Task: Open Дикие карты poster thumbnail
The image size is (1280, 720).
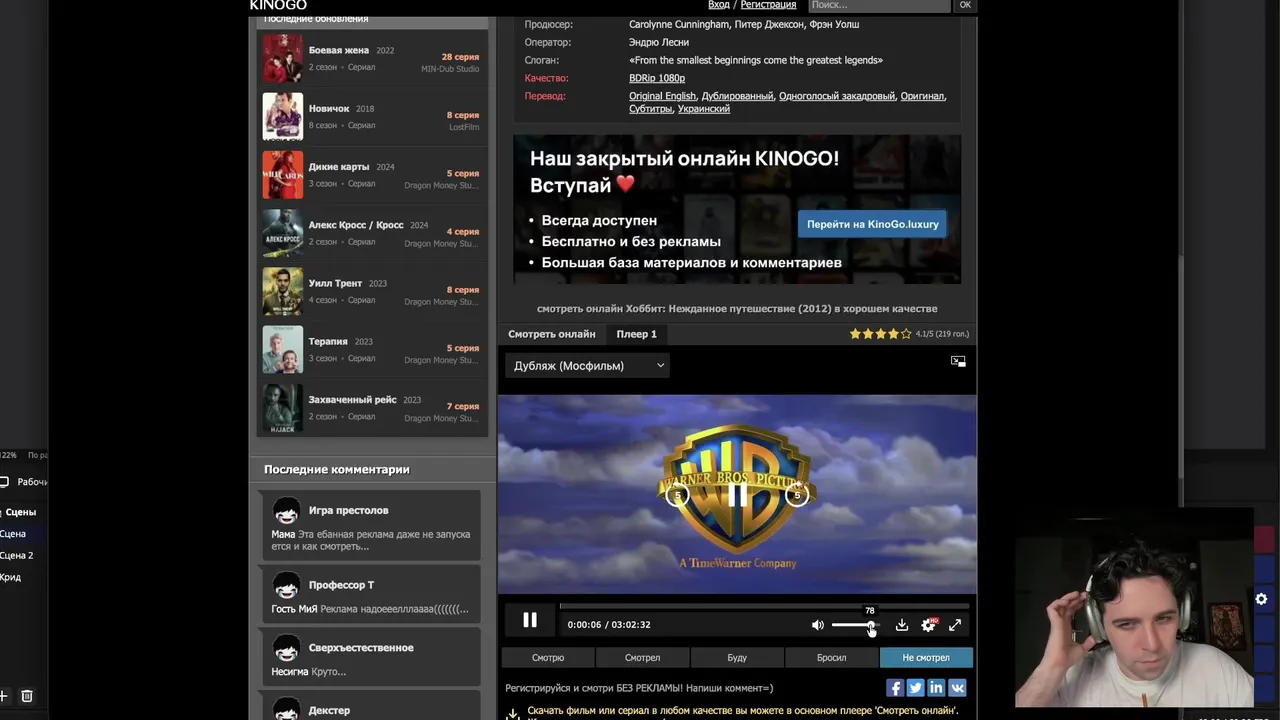Action: [282, 174]
